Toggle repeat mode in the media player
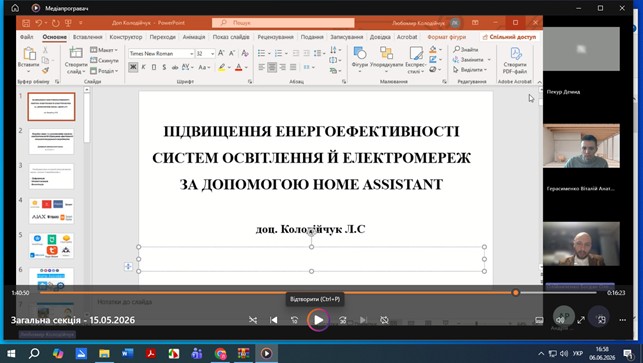The width and height of the screenshot is (643, 363). coord(384,320)
